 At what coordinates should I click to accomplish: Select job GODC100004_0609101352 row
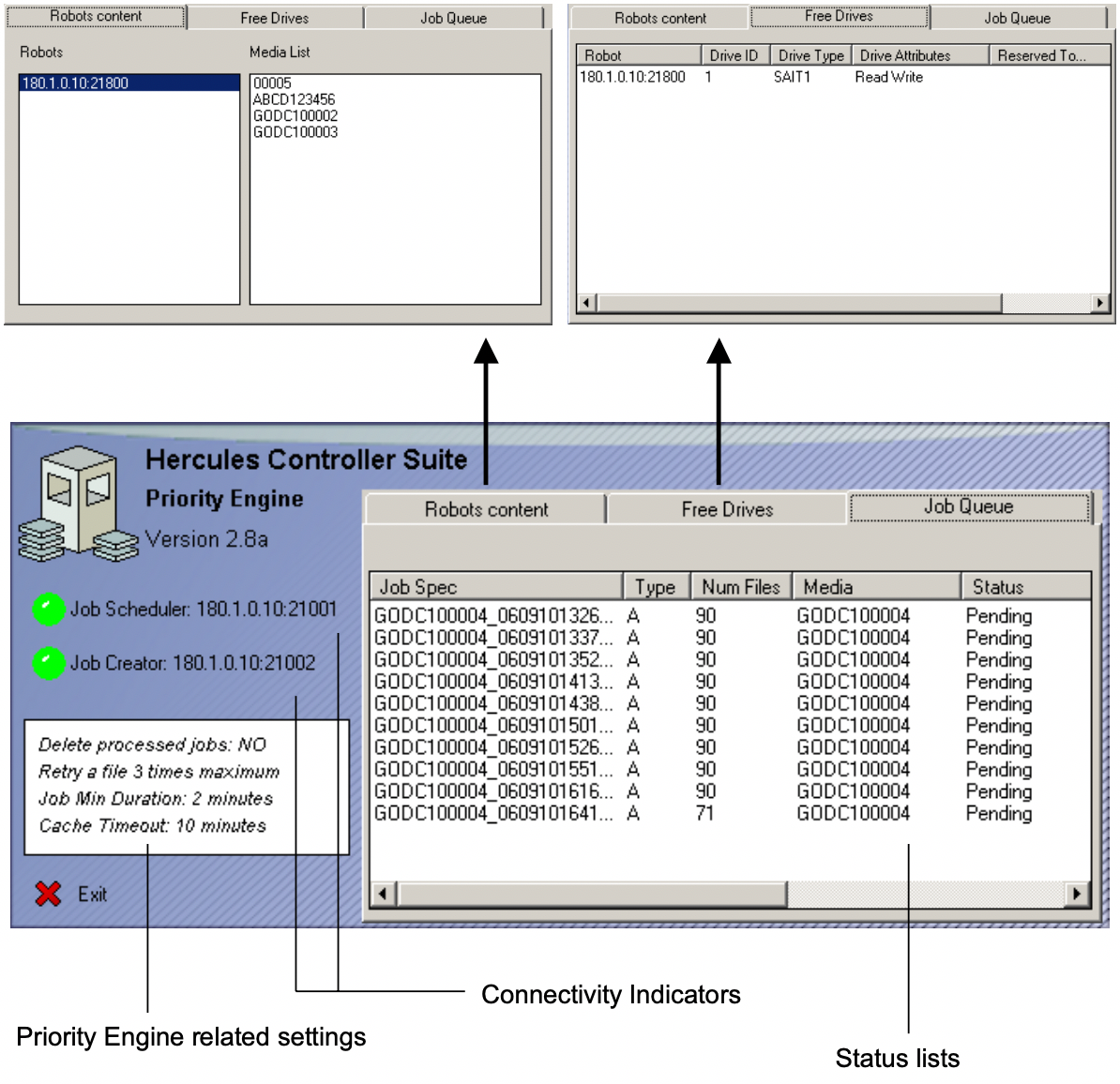[731, 660]
